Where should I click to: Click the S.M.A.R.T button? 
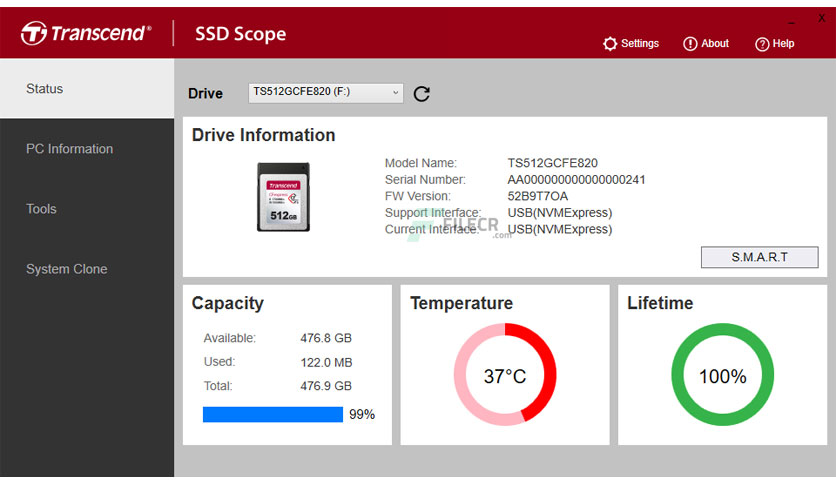click(759, 257)
